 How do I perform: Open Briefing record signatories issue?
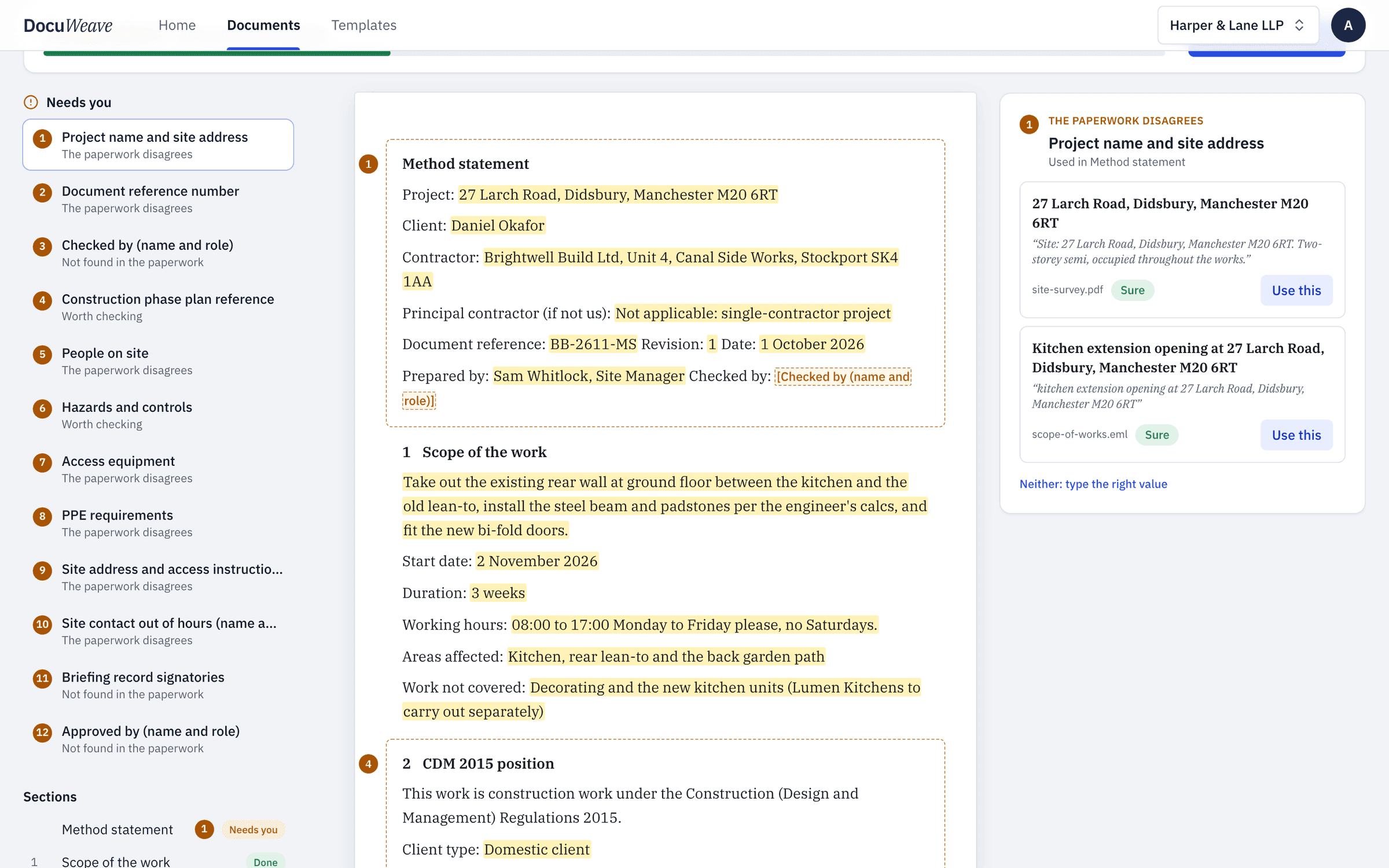[x=158, y=685]
